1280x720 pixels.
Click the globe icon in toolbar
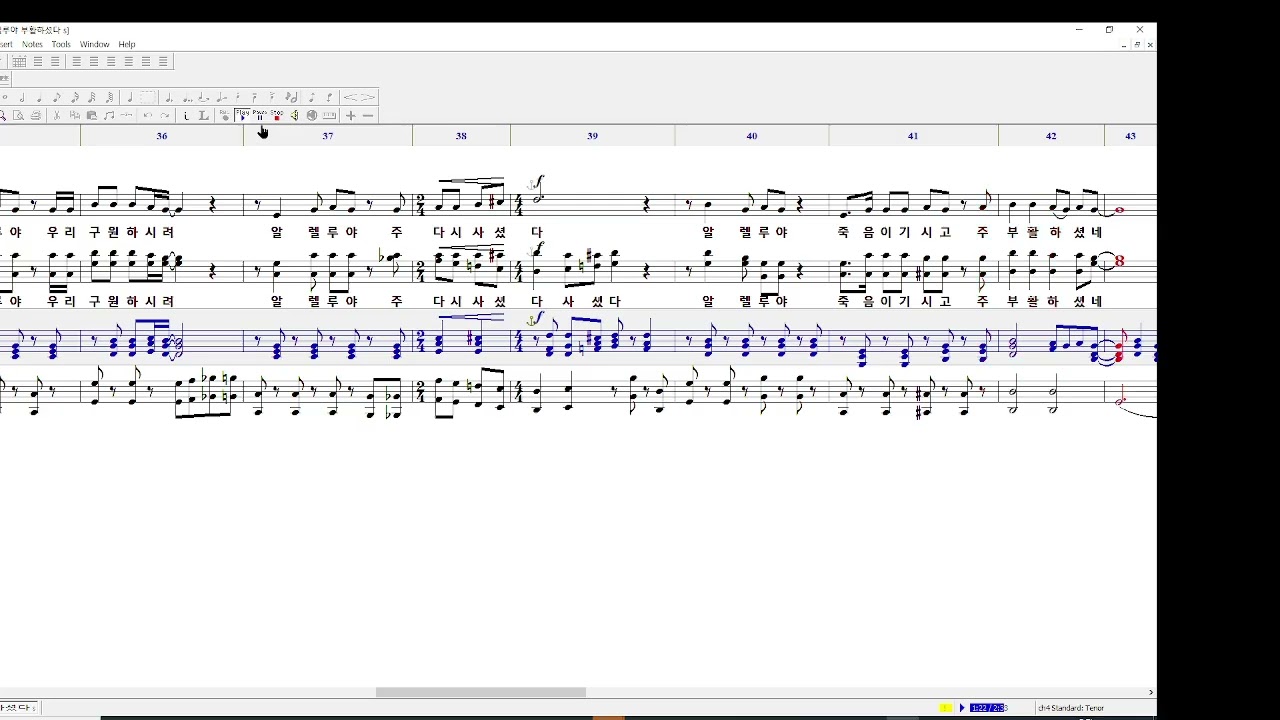pyautogui.click(x=312, y=116)
